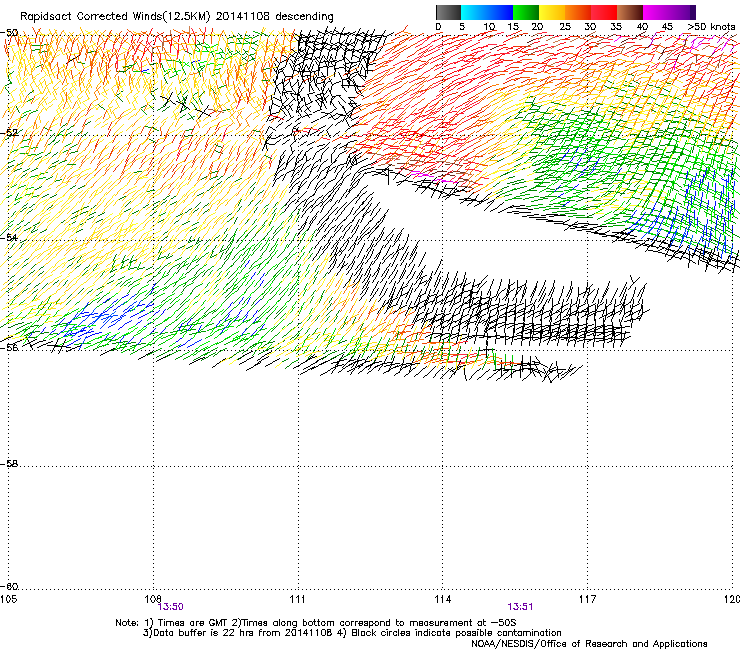The width and height of the screenshot is (740, 650).
Task: Click the latitude label -58
Action: tap(9, 464)
